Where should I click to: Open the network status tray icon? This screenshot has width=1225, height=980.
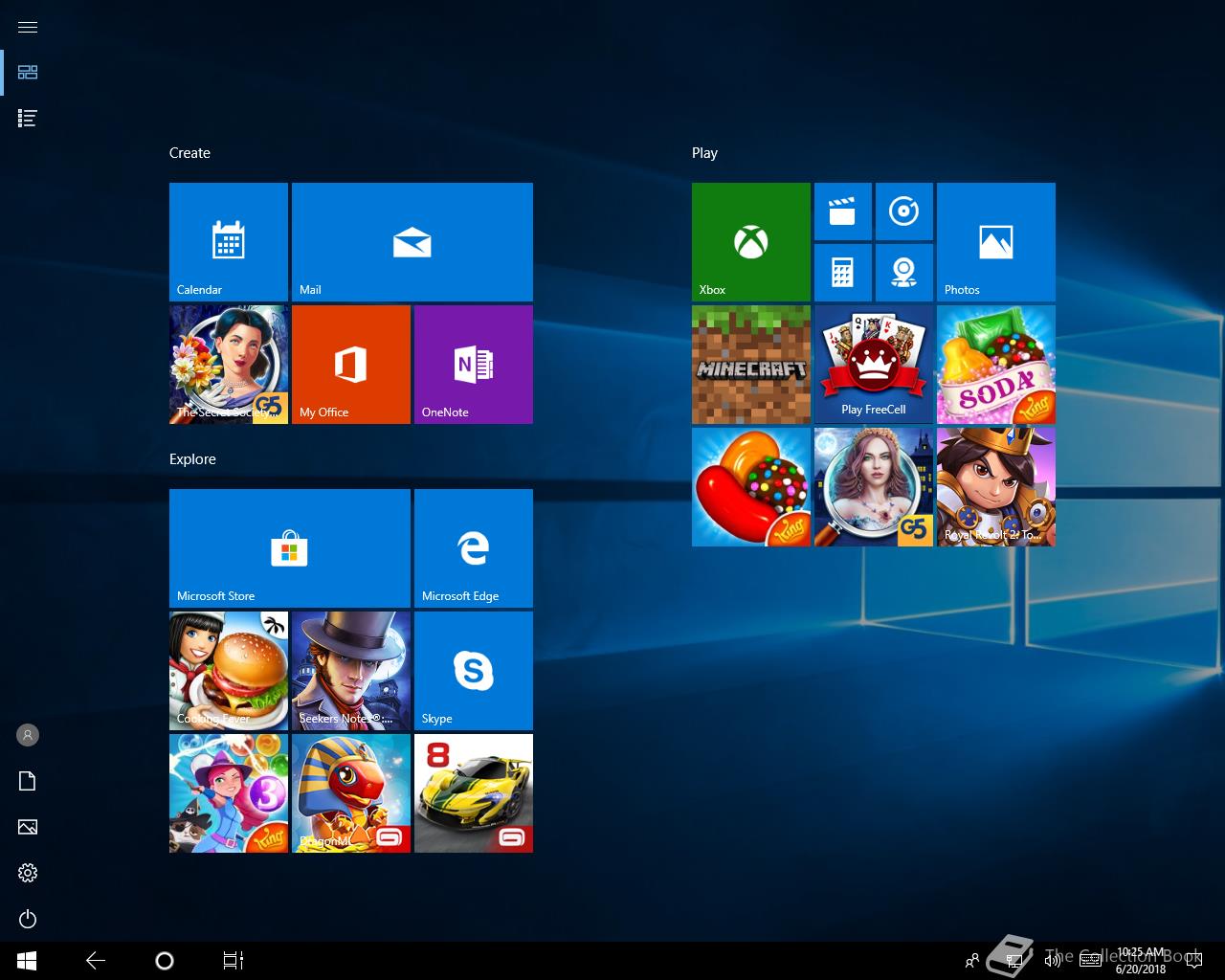(x=1015, y=961)
